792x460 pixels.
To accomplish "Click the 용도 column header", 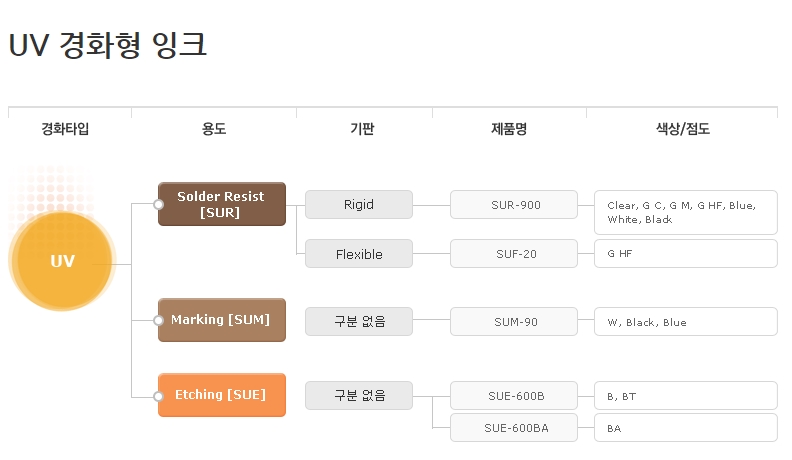I will tap(214, 129).
